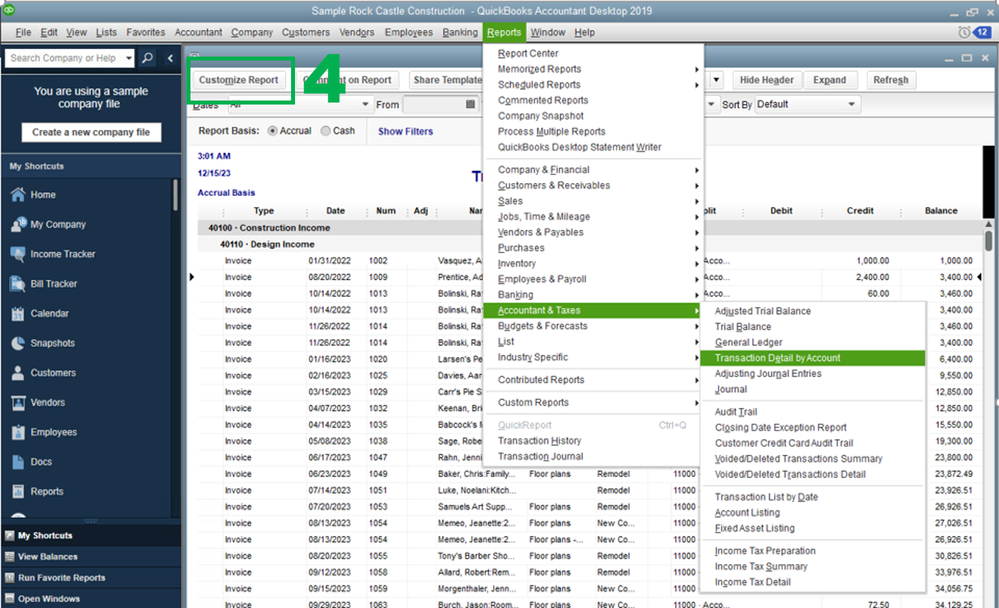Screen dimensions: 999x608
Task: Collapse the left icon bar arrow
Action: 170,58
